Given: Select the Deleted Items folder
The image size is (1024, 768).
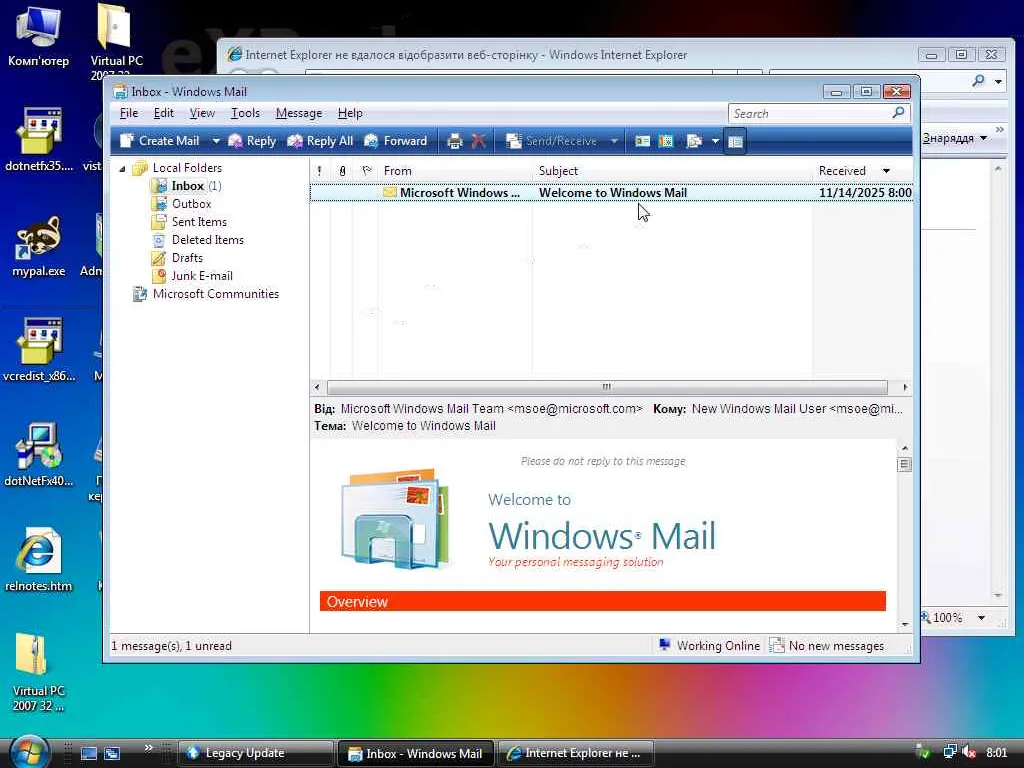Looking at the screenshot, I should 208,240.
